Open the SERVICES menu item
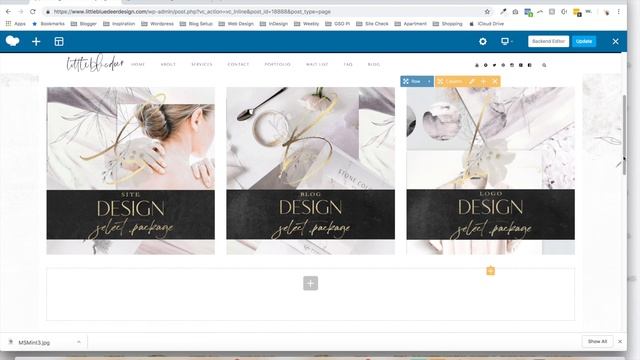640x360 pixels. coord(202,64)
